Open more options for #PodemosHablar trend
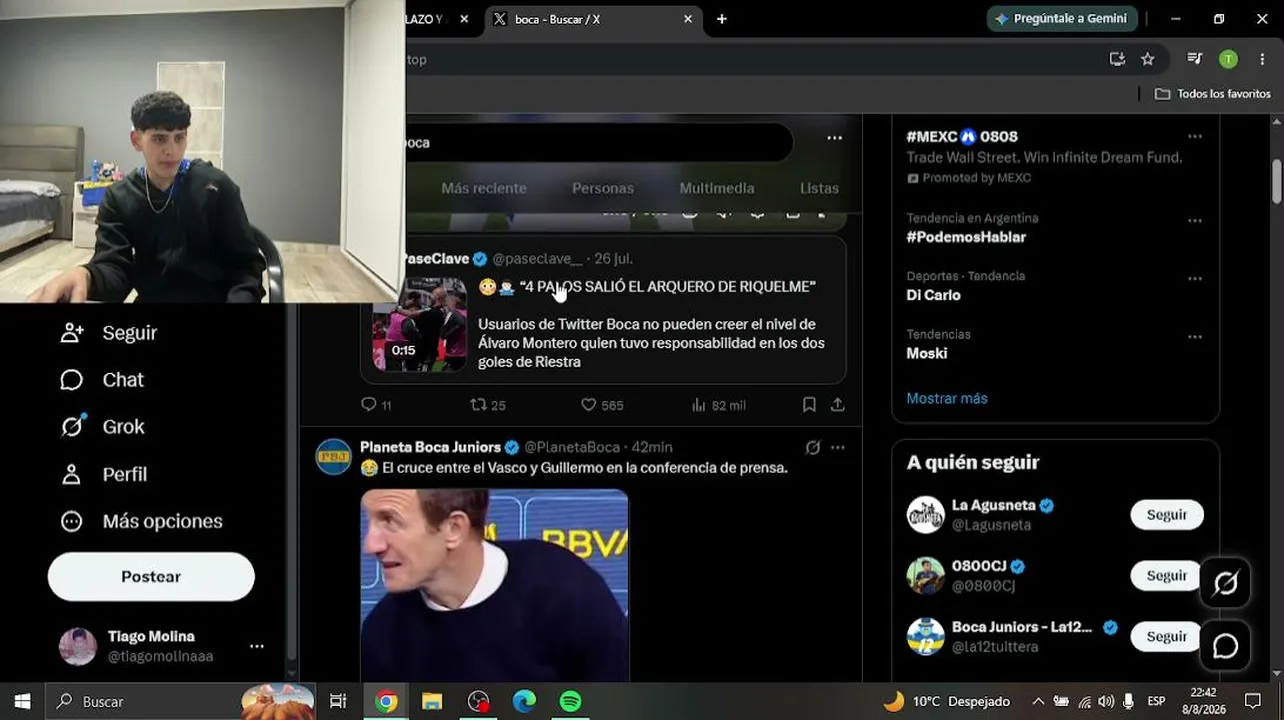This screenshot has height=720, width=1284. (x=1194, y=220)
